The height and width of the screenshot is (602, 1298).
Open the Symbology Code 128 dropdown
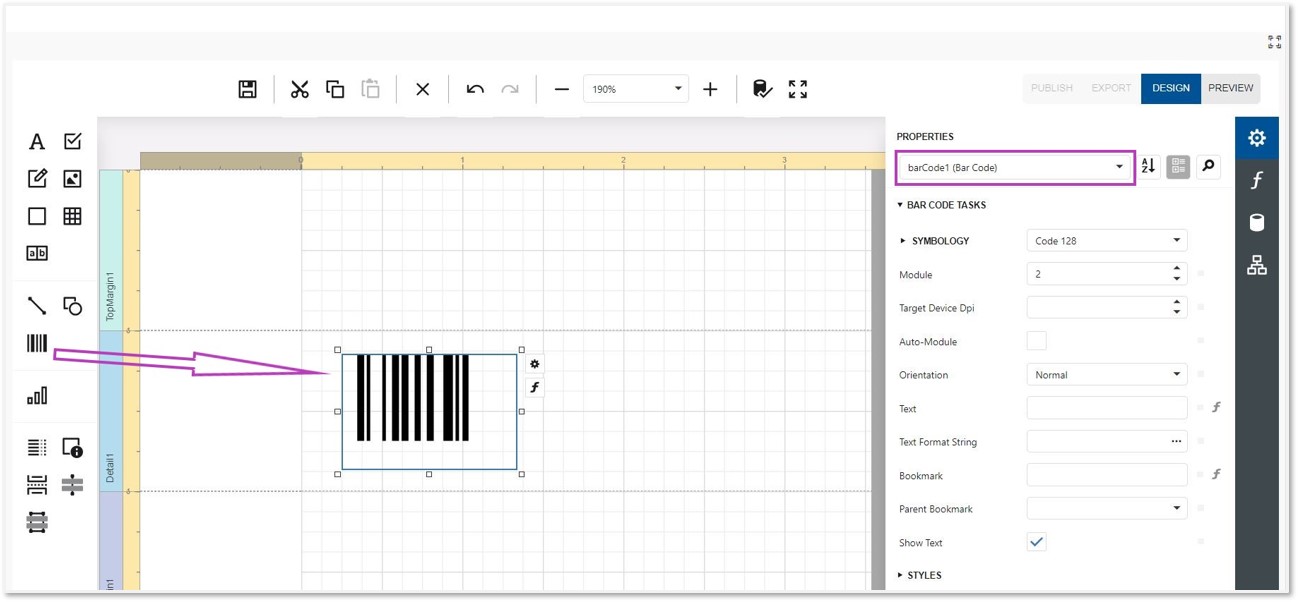click(x=1106, y=241)
